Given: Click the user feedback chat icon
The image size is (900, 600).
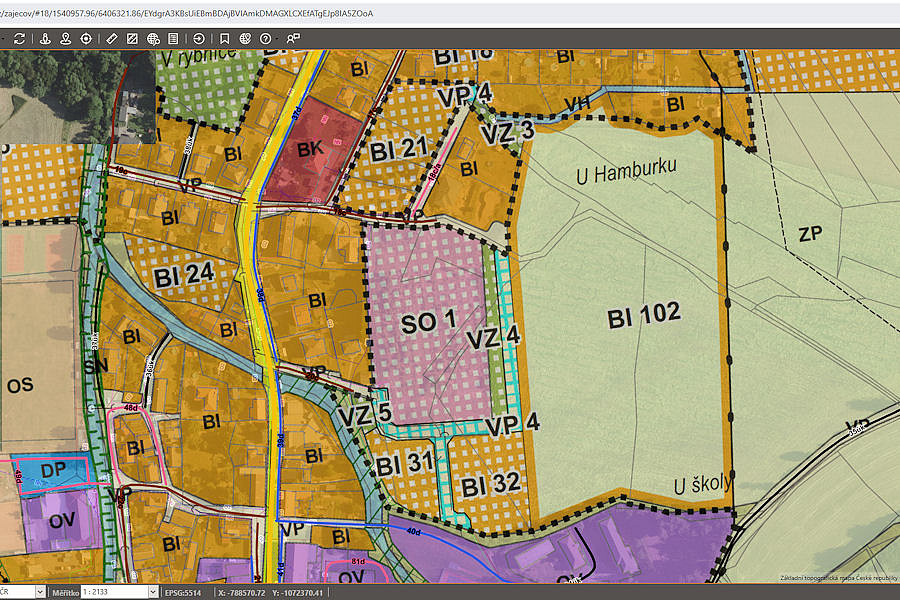Looking at the screenshot, I should [x=293, y=38].
